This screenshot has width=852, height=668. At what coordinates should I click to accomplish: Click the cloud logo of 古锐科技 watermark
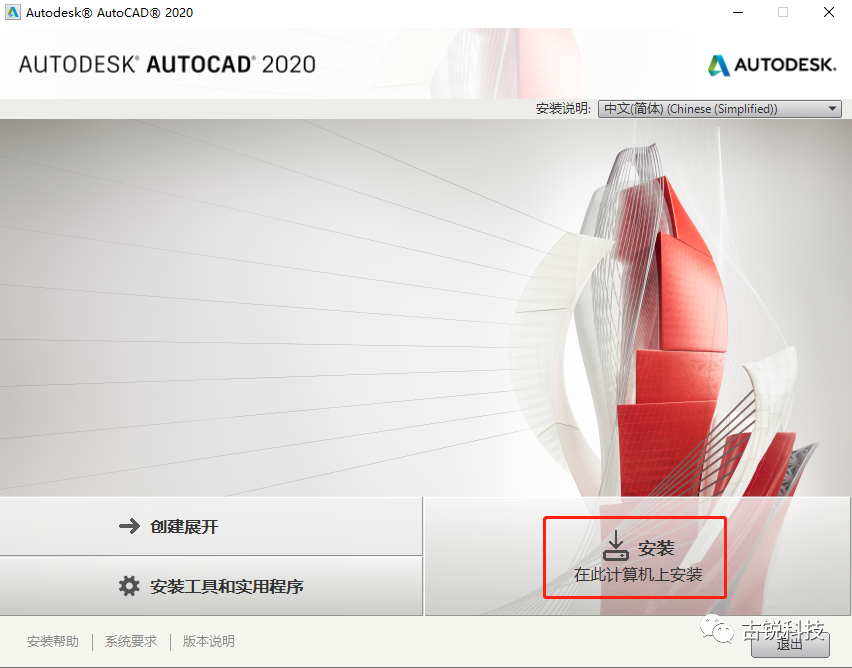(x=717, y=630)
